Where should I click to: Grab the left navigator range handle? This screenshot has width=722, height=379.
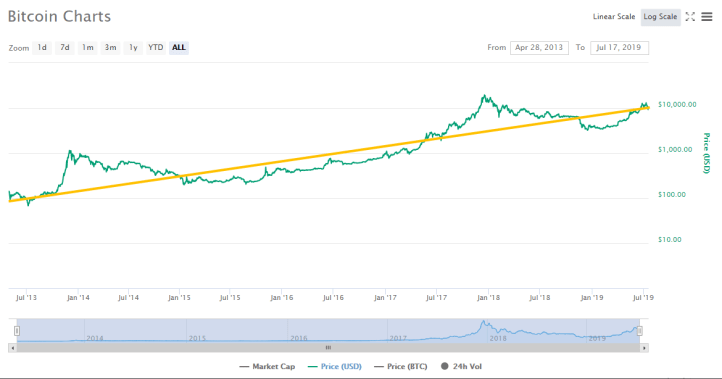click(x=17, y=331)
